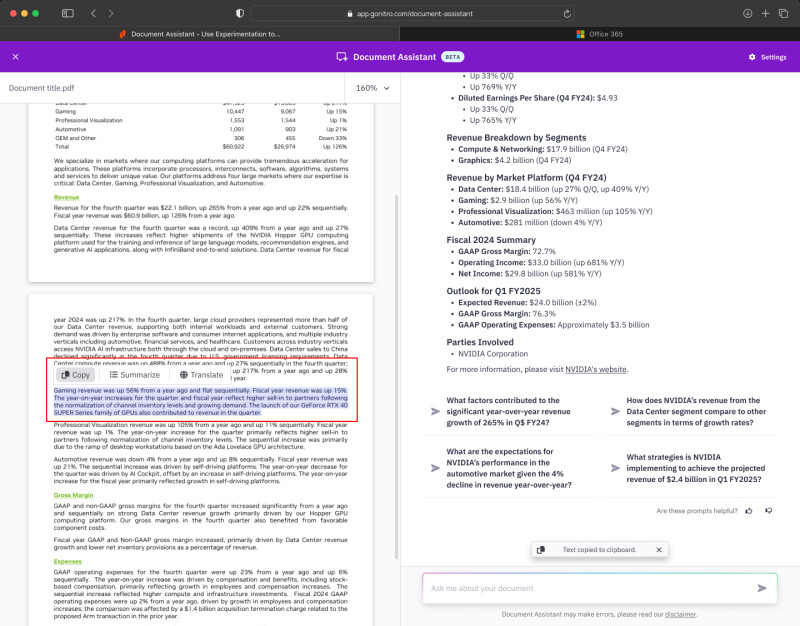Show browser downloads
The height and width of the screenshot is (626, 800).
747,13
